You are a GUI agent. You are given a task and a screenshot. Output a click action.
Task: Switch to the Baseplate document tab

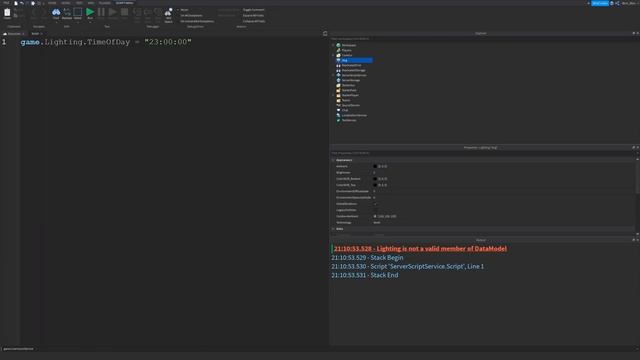(x=14, y=34)
